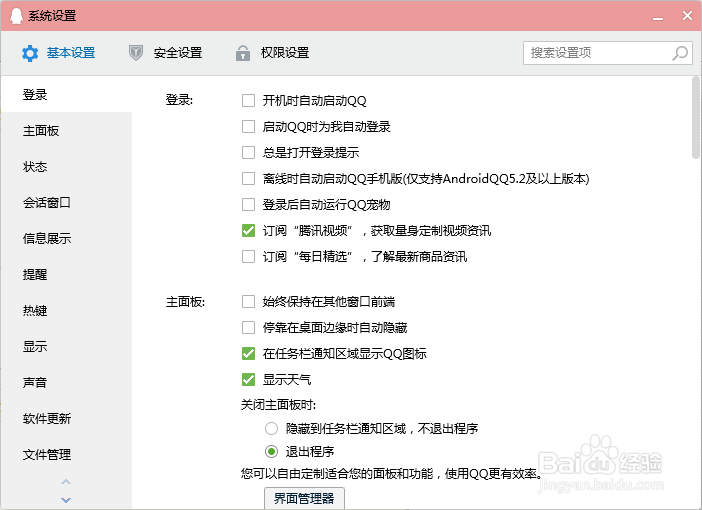Select 状态 in the sidebar
Viewport: 702px width, 510px height.
pos(66,167)
